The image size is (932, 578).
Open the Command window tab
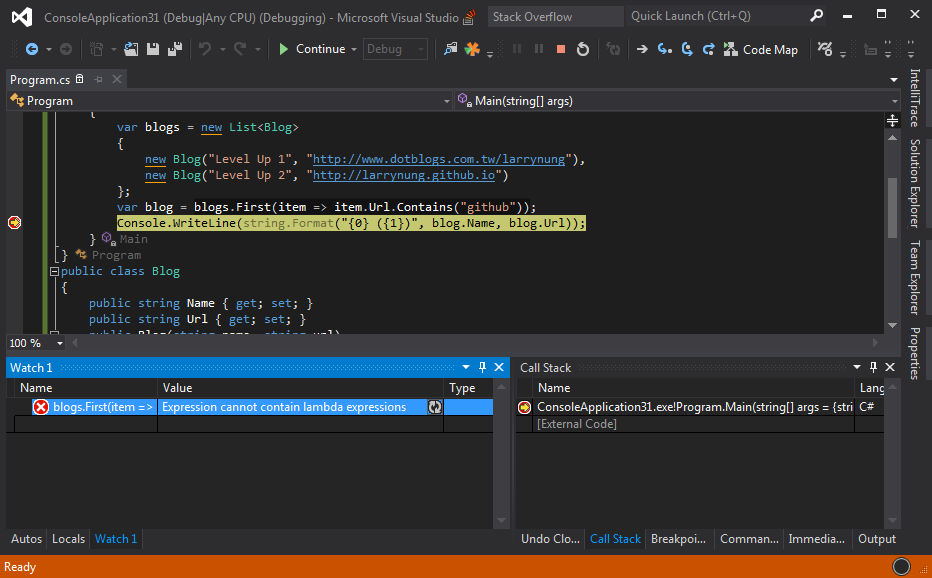coord(749,539)
